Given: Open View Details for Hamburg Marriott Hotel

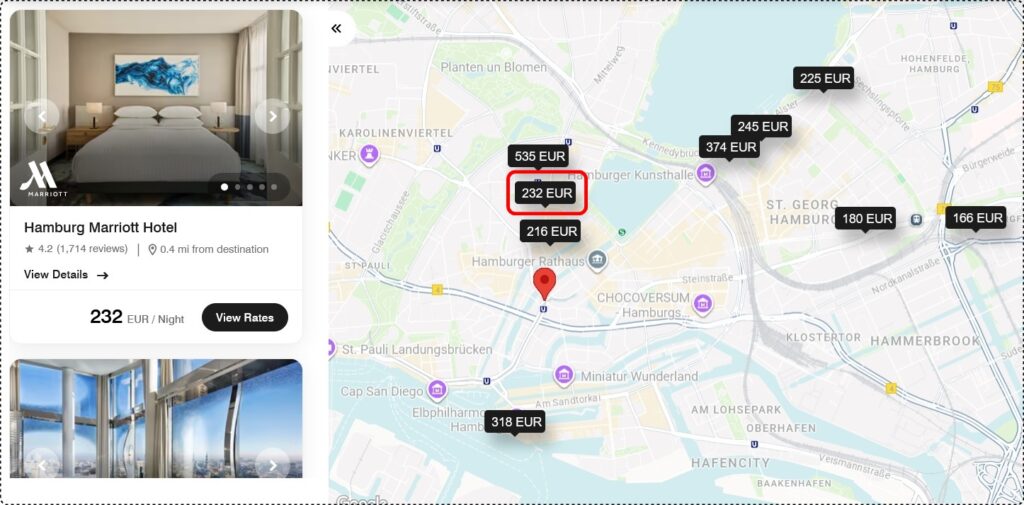Looking at the screenshot, I should (66, 275).
